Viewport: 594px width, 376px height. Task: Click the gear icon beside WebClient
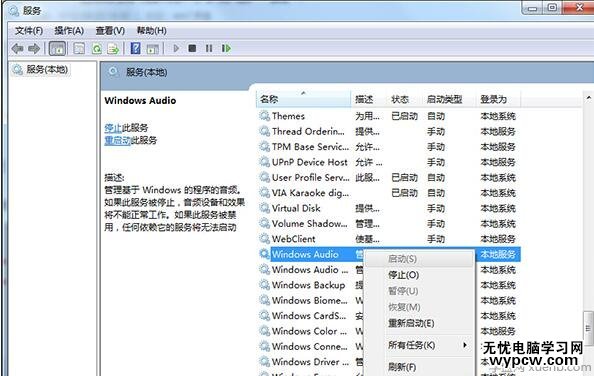[264, 238]
